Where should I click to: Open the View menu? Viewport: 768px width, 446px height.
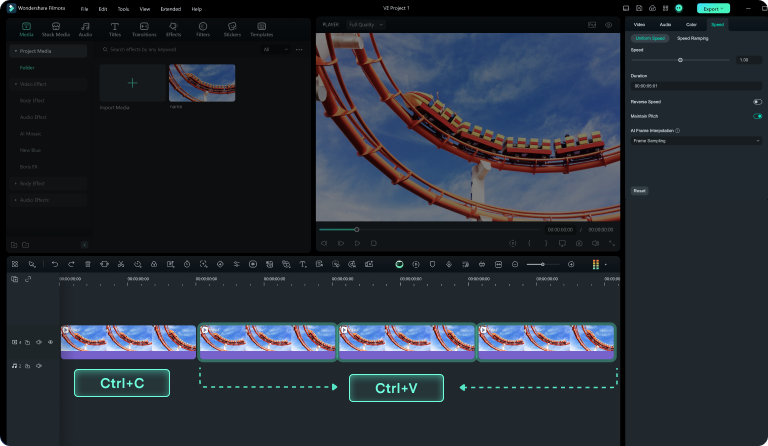144,9
